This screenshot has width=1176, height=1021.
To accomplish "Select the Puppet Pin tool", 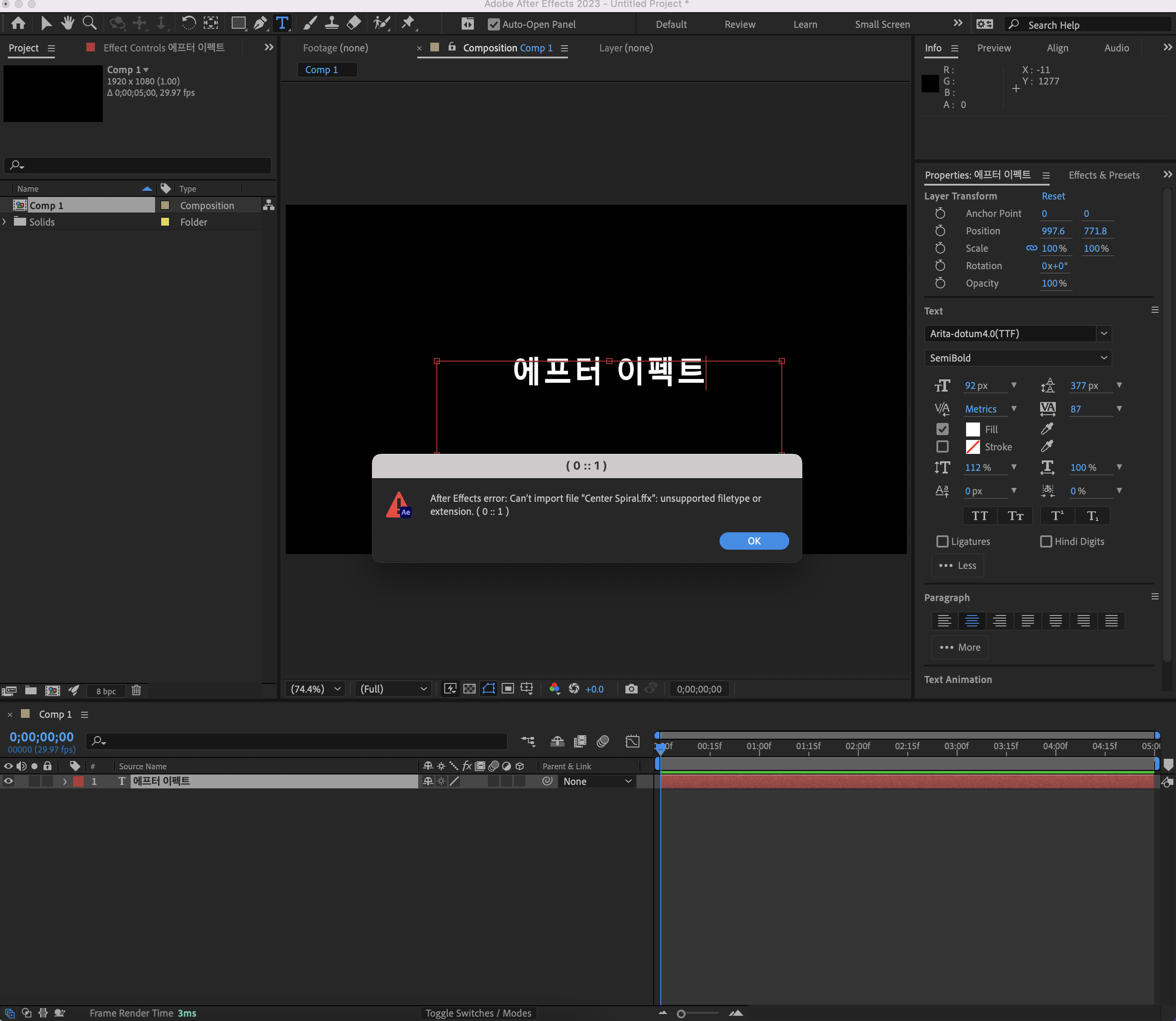I will click(x=408, y=23).
